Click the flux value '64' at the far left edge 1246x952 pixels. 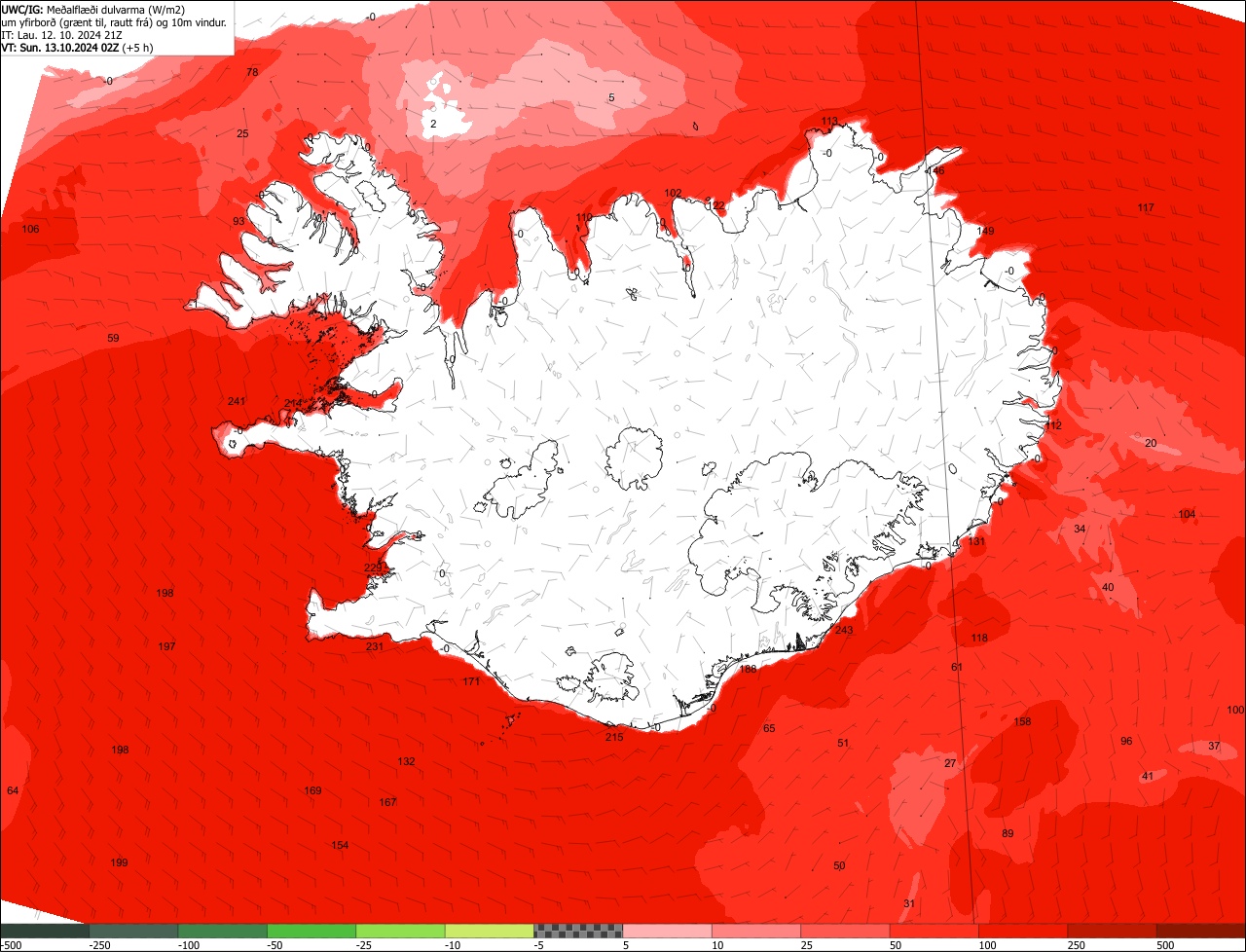(13, 790)
